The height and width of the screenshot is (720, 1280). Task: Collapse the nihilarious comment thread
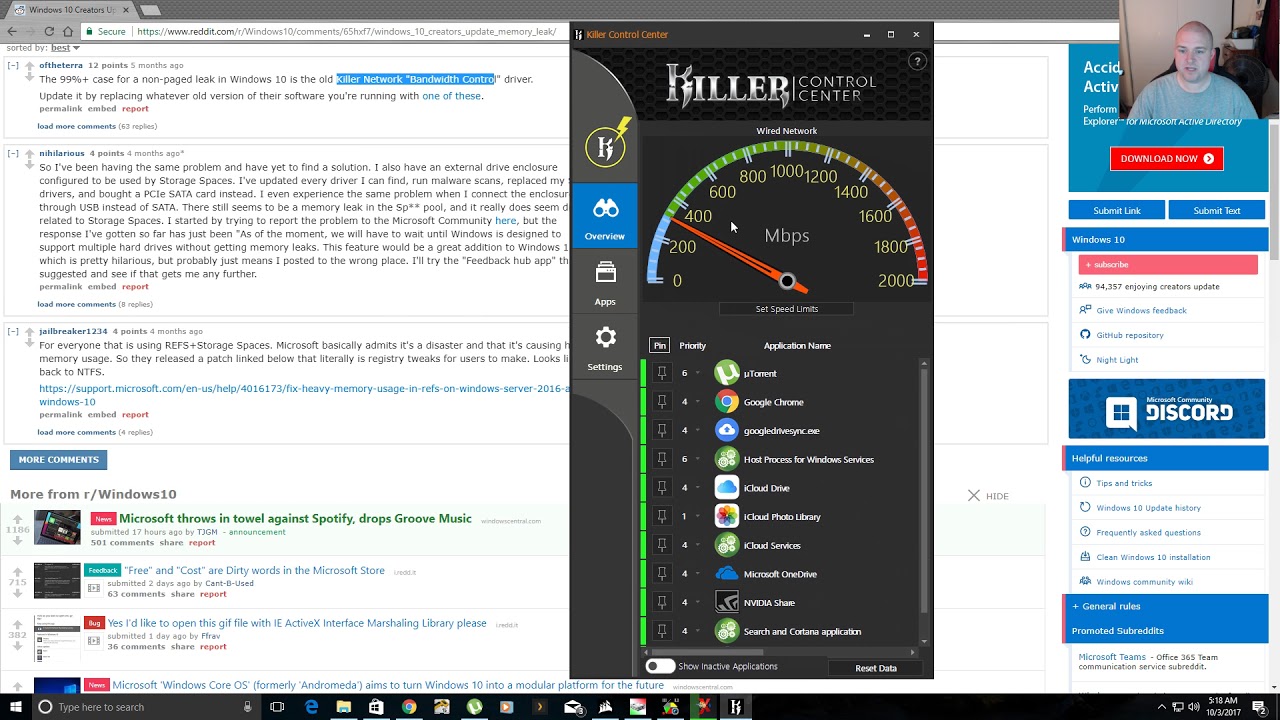(x=13, y=153)
